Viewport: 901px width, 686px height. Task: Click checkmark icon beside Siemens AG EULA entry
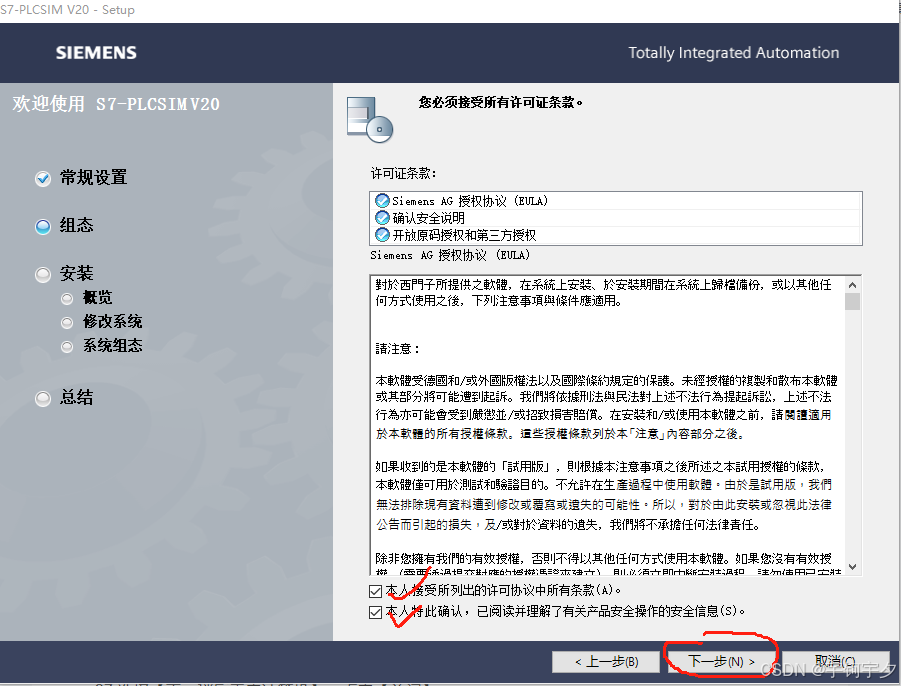(382, 201)
